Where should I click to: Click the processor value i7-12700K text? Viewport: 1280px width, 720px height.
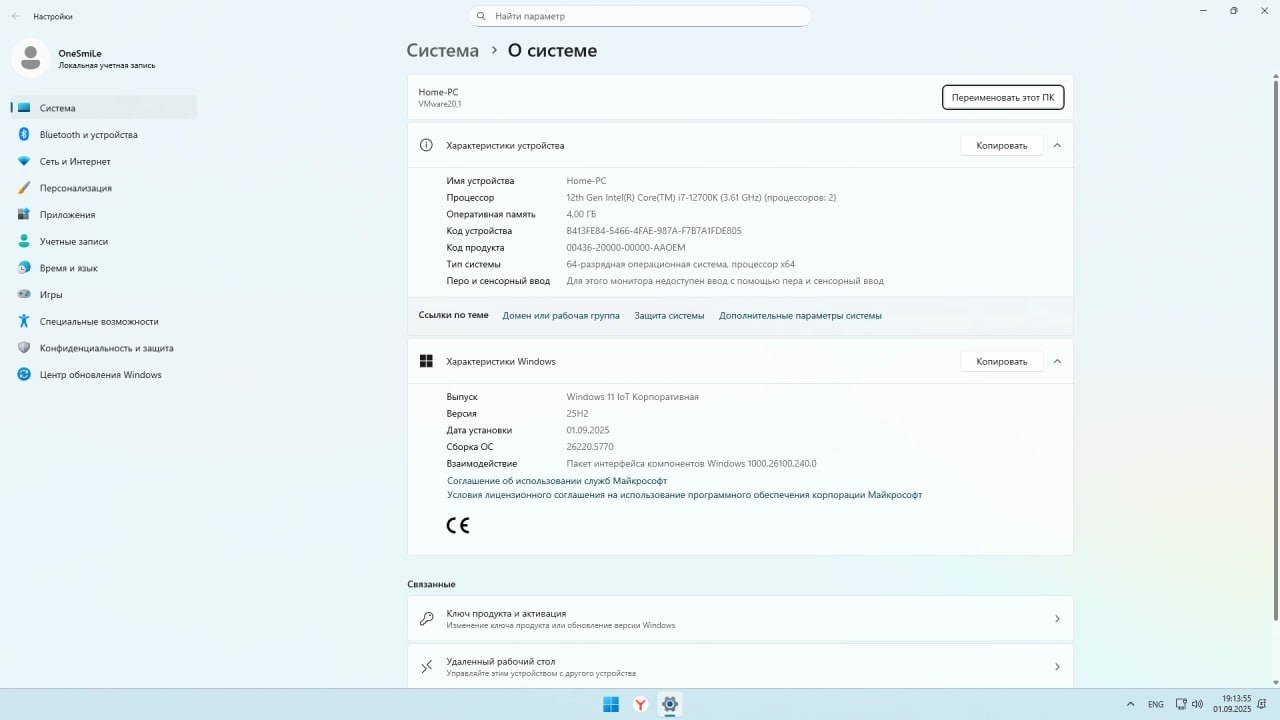tap(701, 197)
